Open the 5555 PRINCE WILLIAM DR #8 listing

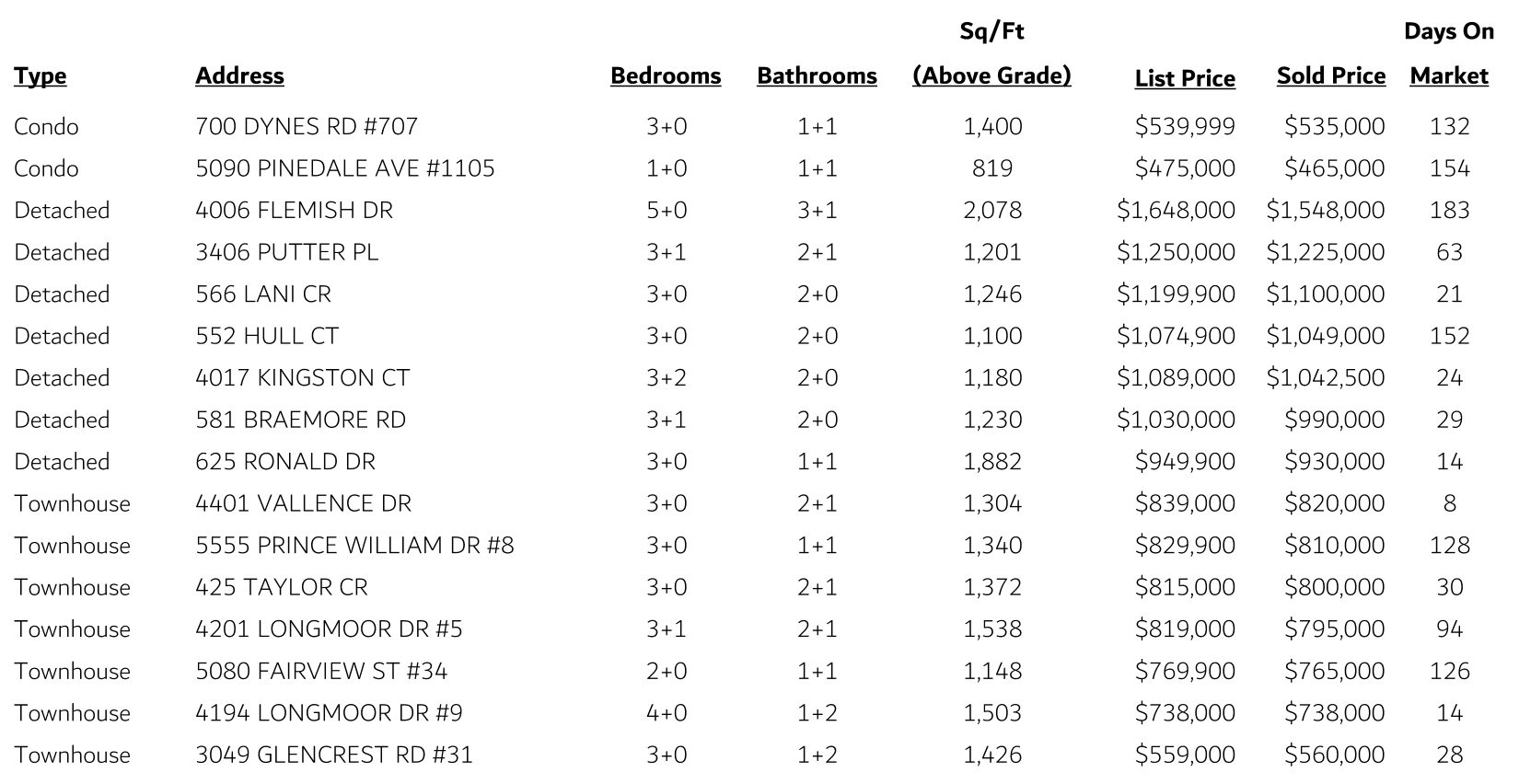[x=354, y=545]
